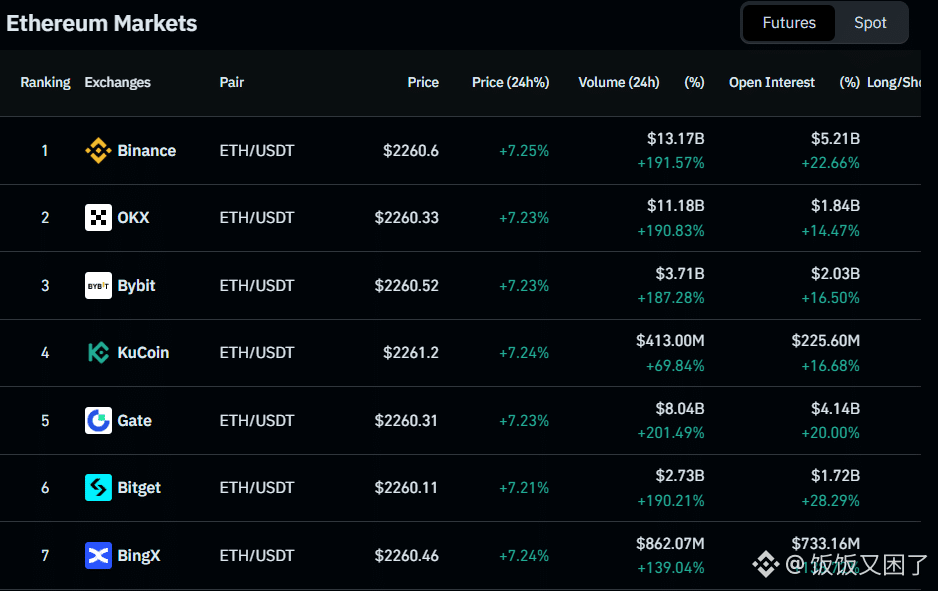Switch to the Futures tab
Viewport: 938px width, 591px height.
click(789, 23)
